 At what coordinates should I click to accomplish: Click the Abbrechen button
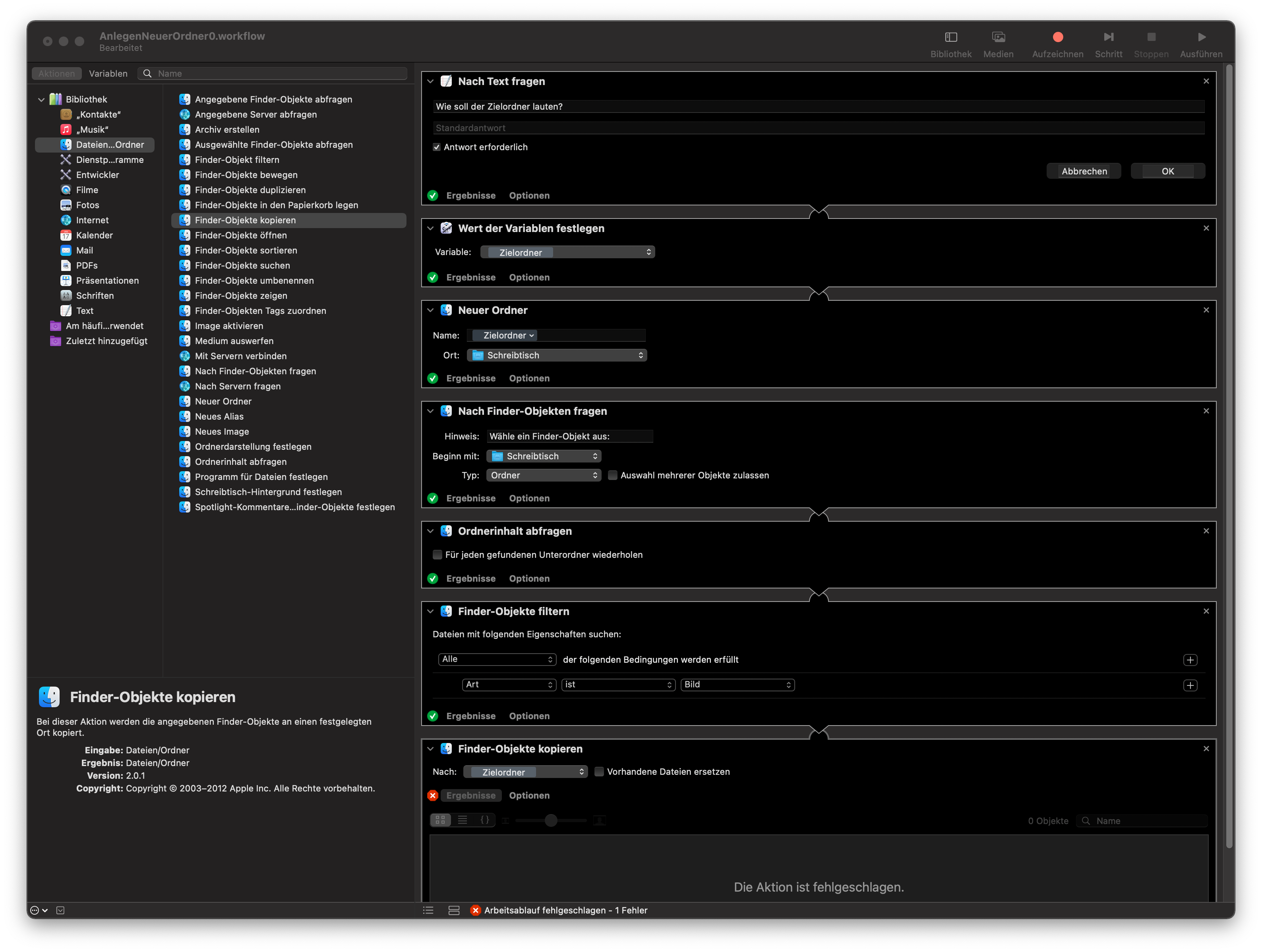click(1084, 171)
